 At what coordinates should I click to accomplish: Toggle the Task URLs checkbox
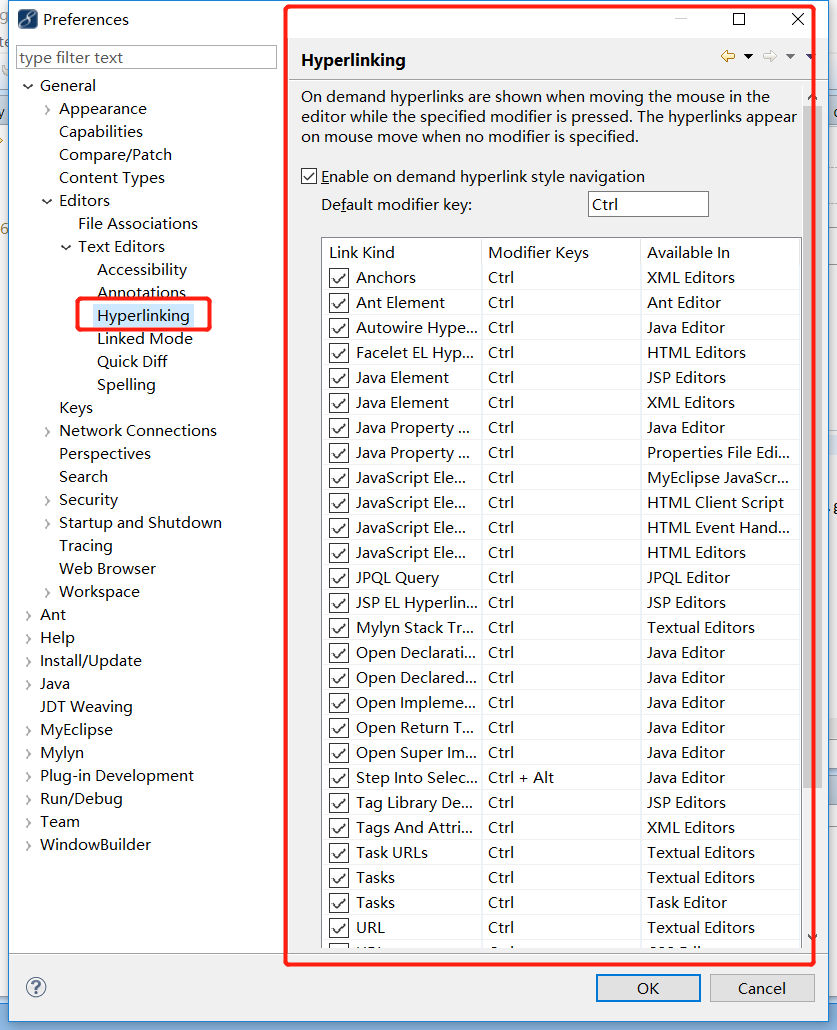pos(339,853)
